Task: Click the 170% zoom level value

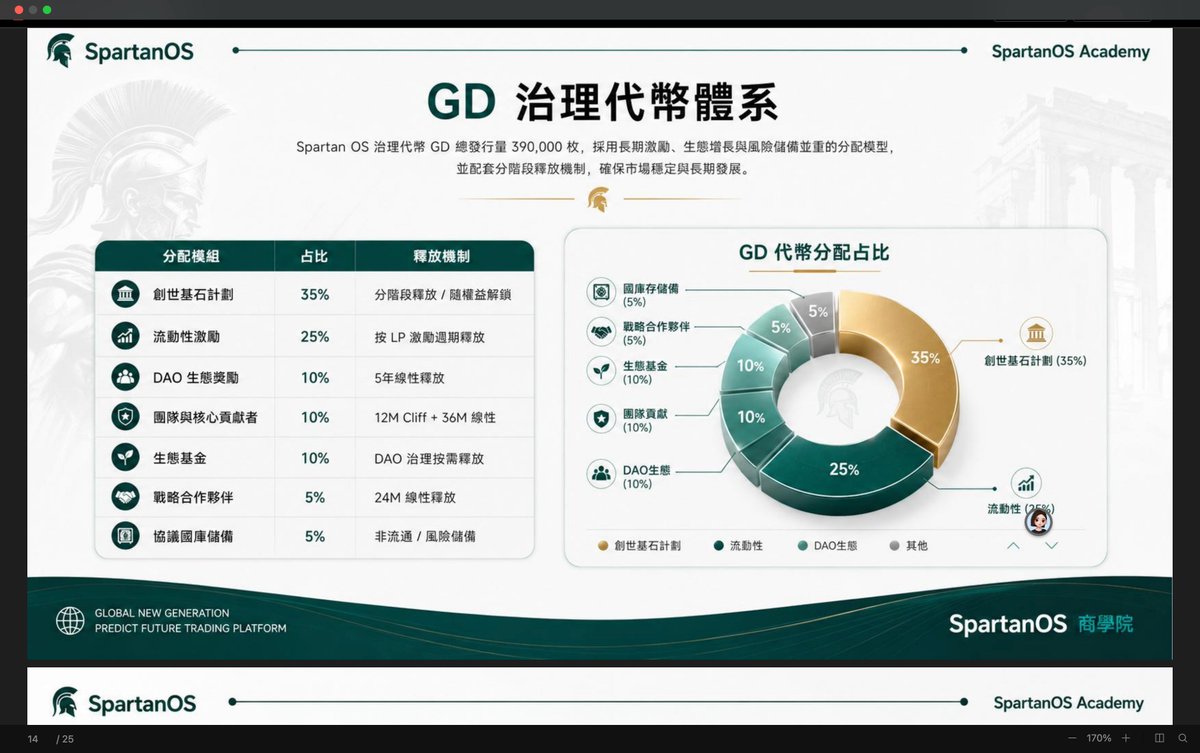Action: [x=1099, y=738]
